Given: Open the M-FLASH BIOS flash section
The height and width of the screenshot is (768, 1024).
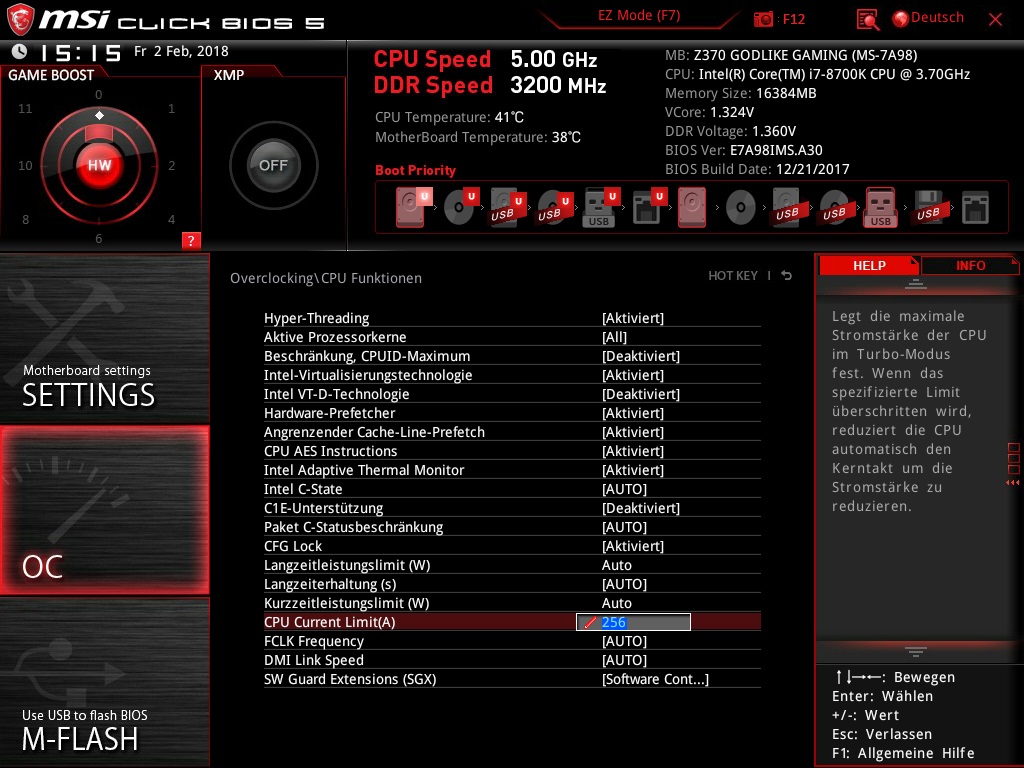Looking at the screenshot, I should (x=104, y=682).
